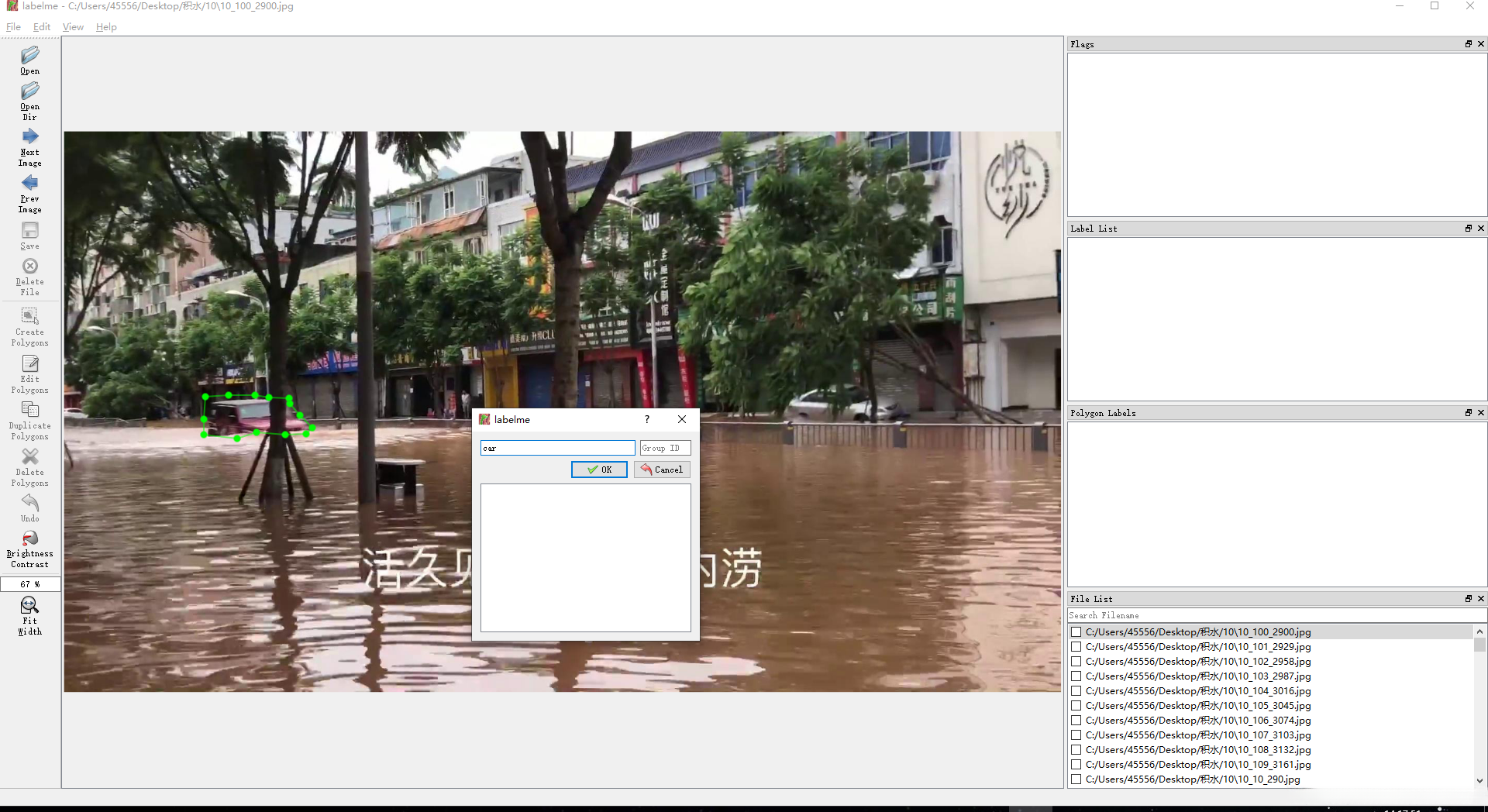
Task: Click Duplicate Polygons tool
Action: coord(29,421)
